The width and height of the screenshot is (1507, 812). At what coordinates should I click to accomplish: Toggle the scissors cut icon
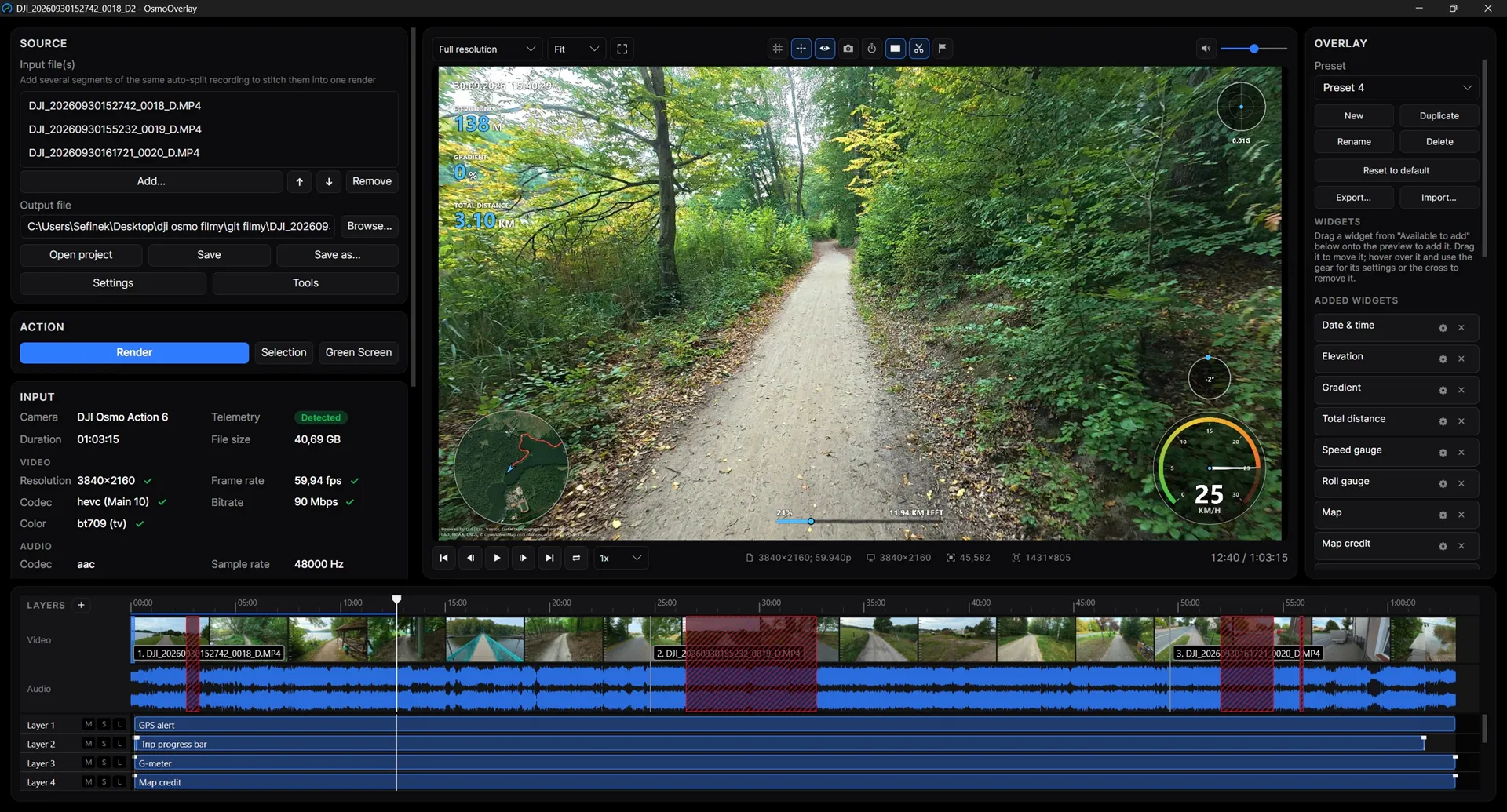coord(918,49)
